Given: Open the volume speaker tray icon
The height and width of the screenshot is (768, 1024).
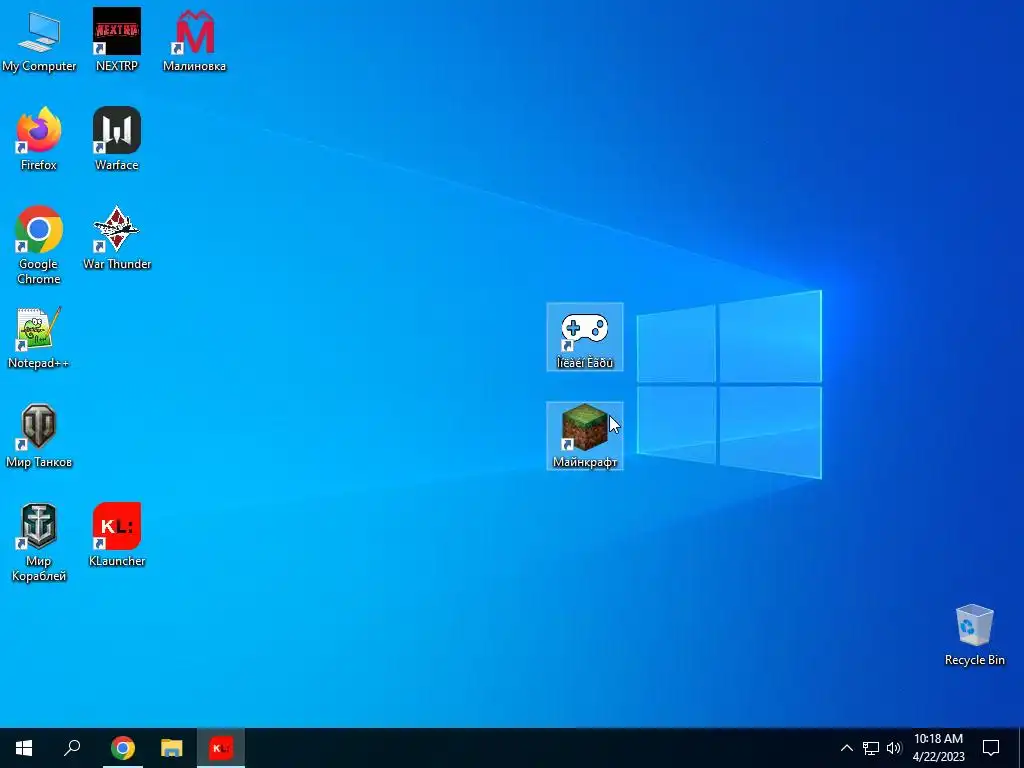Looking at the screenshot, I should pyautogui.click(x=894, y=748).
